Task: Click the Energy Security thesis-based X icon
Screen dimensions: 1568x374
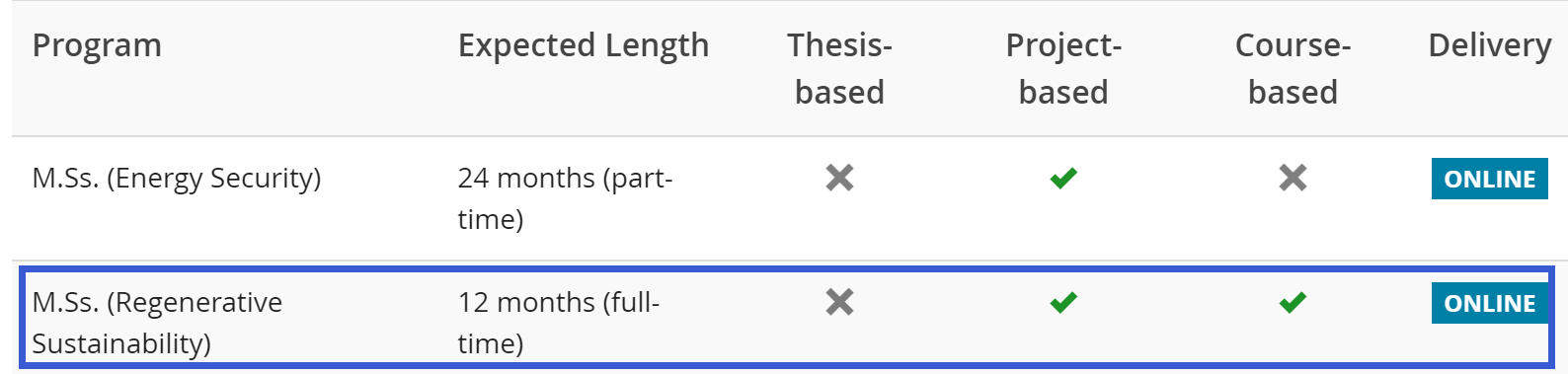Action: coord(839,178)
